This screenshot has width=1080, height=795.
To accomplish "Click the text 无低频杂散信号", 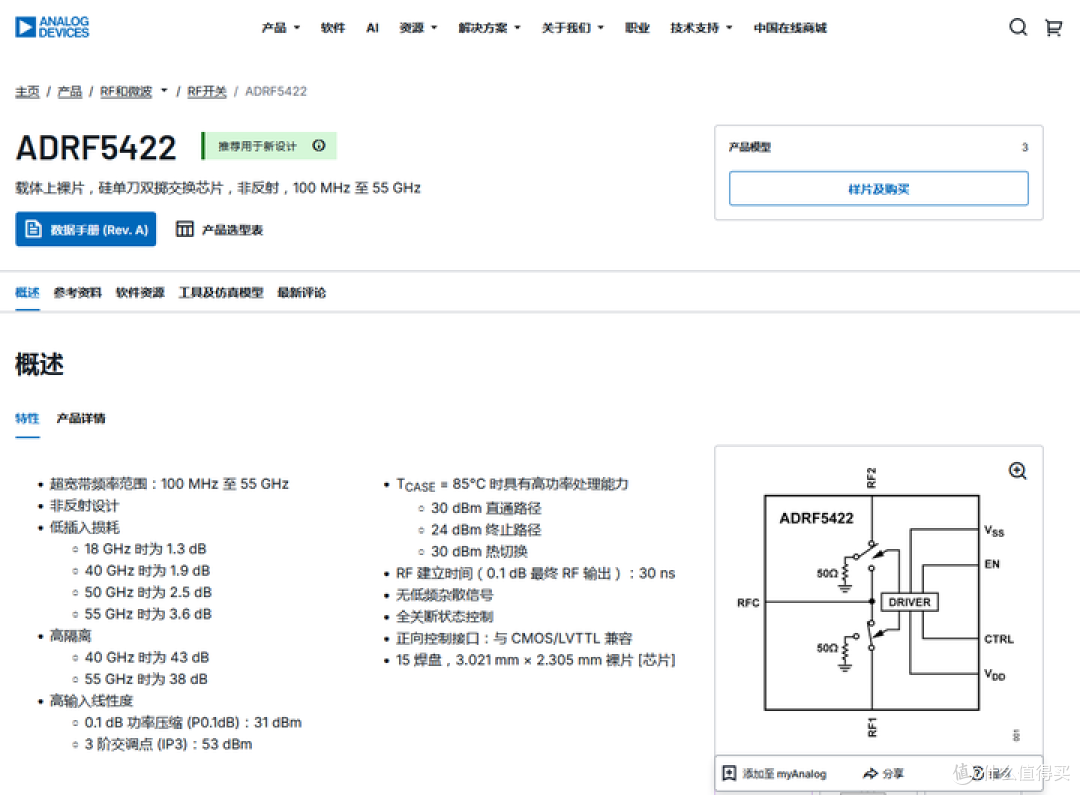I will click(x=444, y=595).
